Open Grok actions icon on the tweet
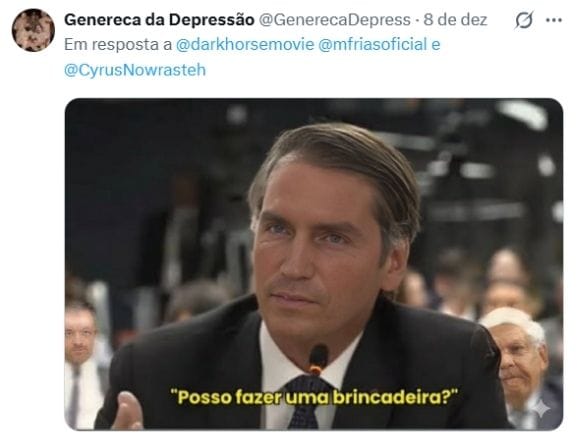 tap(524, 20)
